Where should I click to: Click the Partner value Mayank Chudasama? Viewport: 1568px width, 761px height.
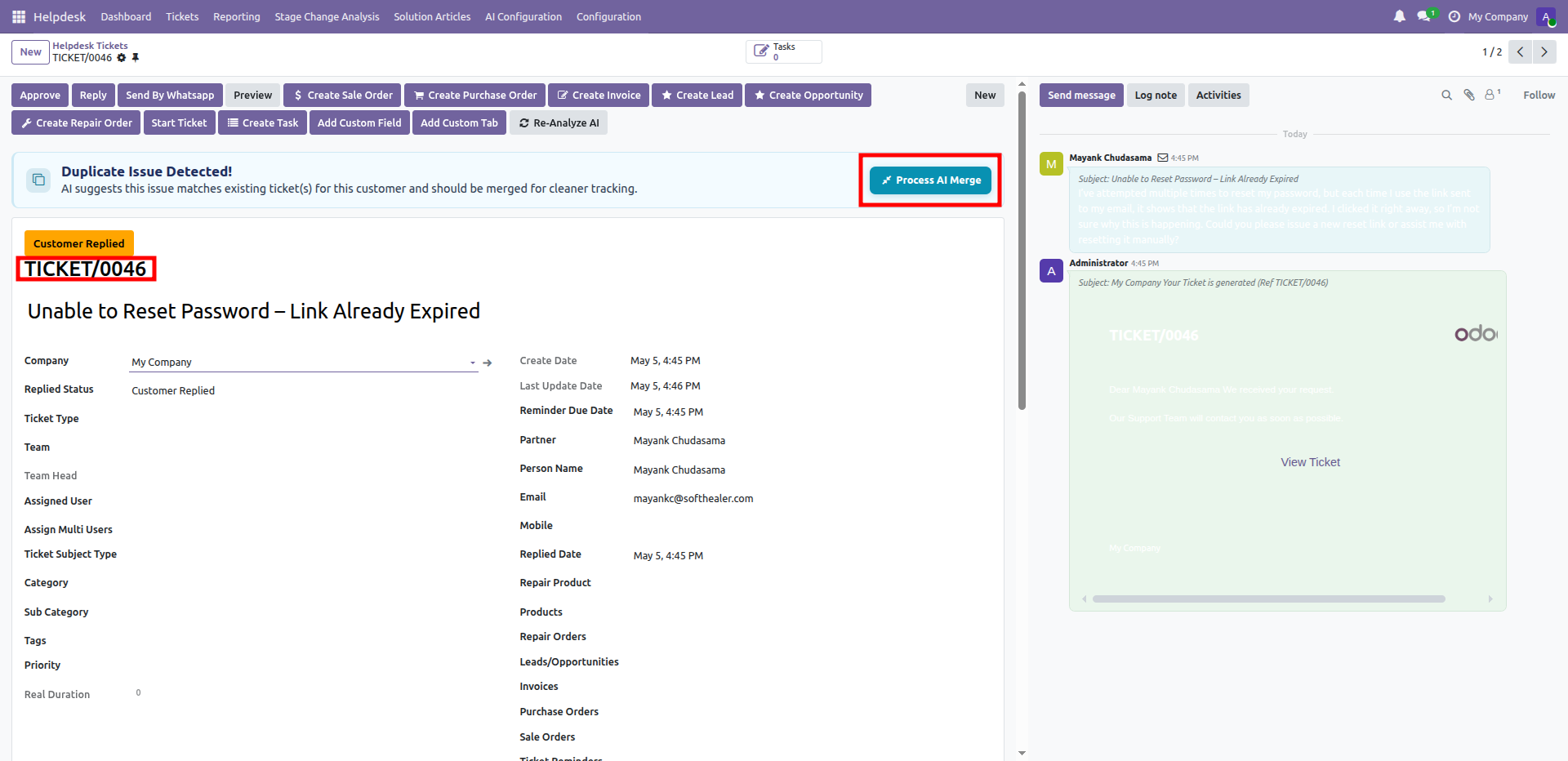coord(679,441)
